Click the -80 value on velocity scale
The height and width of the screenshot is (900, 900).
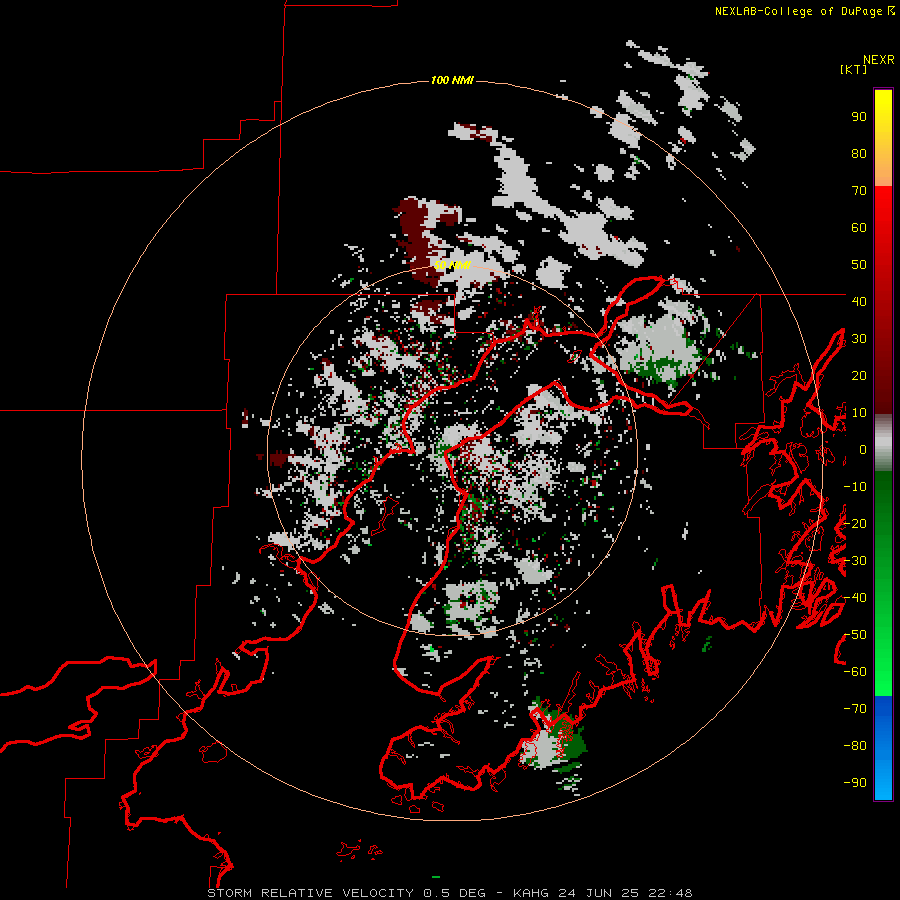point(855,746)
